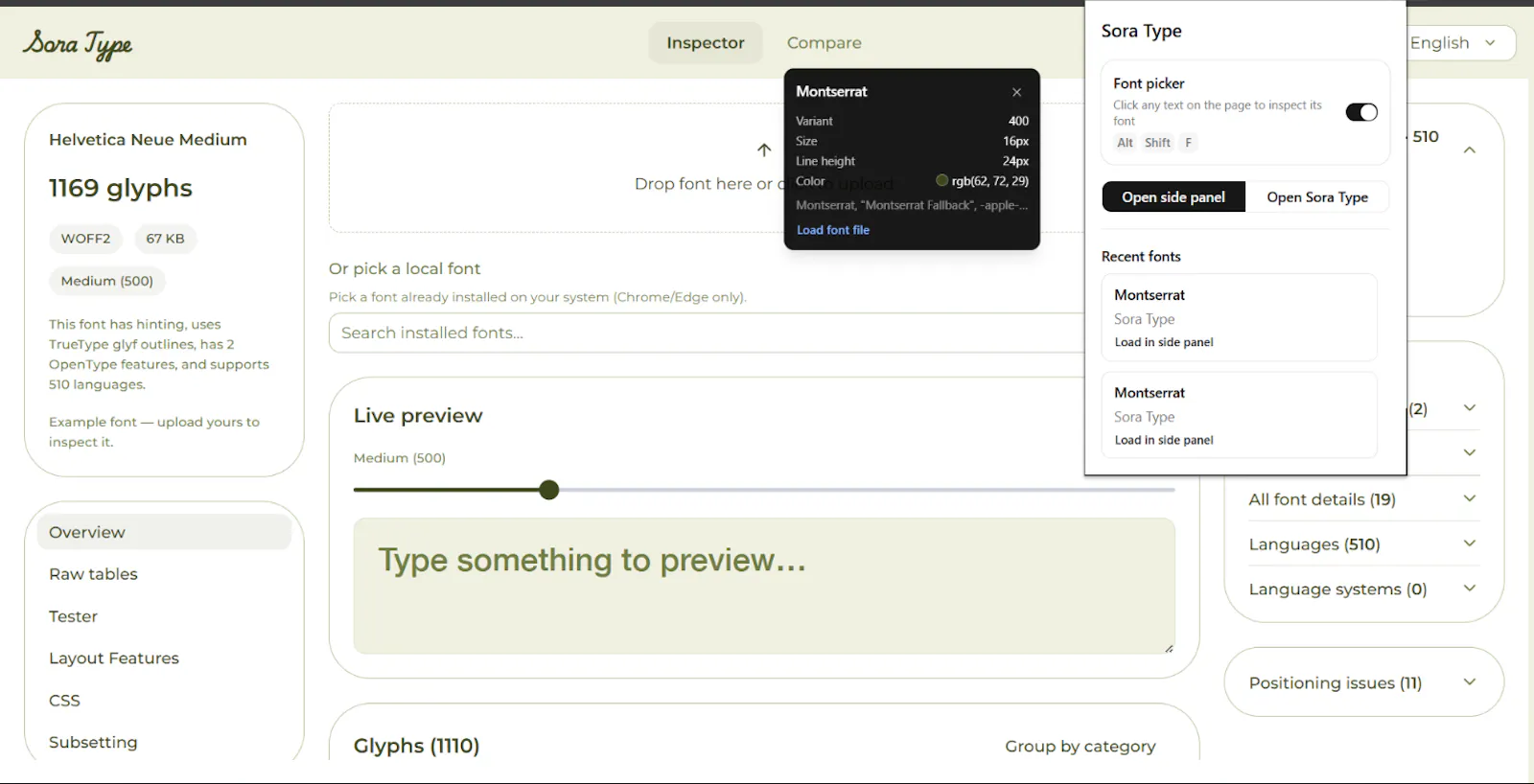Click the weight slider track right of handle
1534x784 pixels.
[x=867, y=490]
